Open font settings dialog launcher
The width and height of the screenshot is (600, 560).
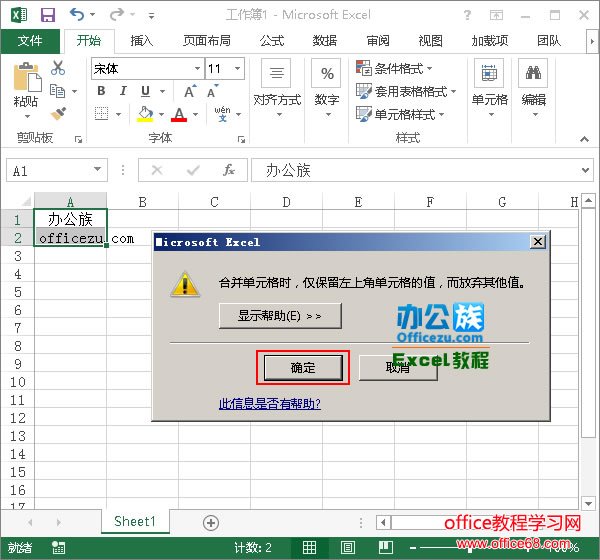click(x=241, y=139)
